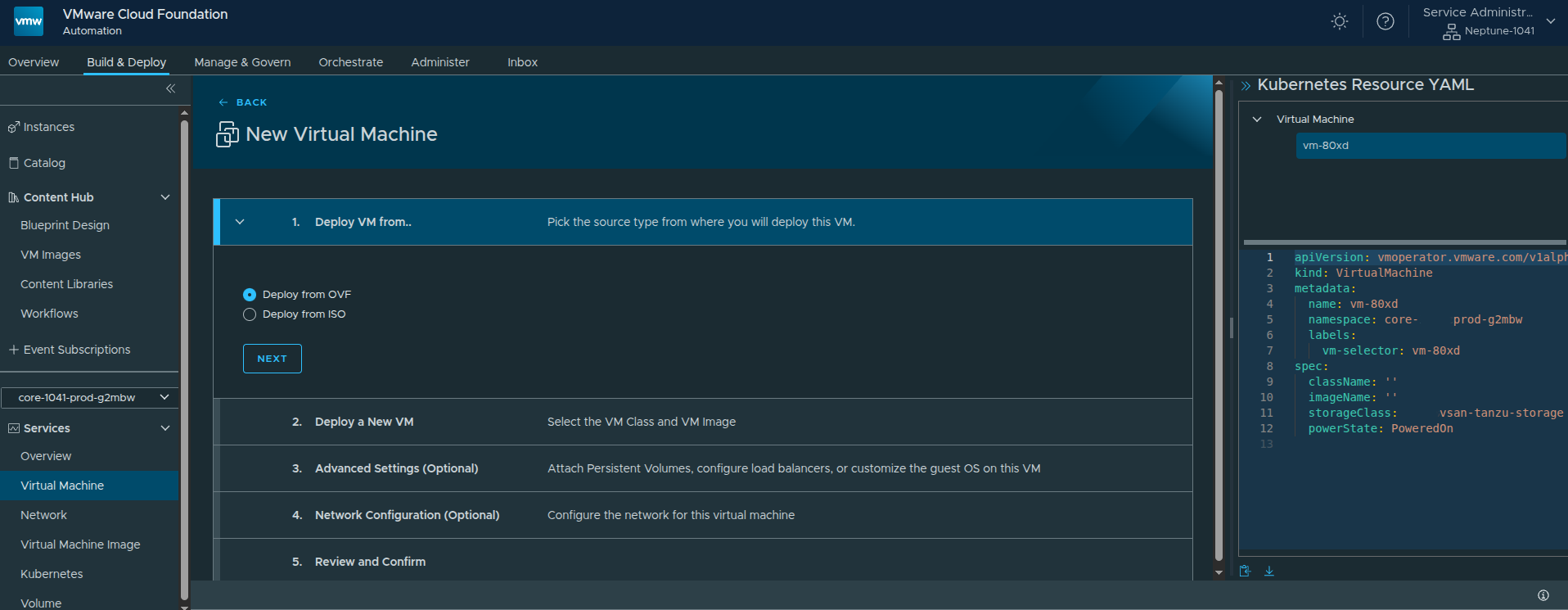Click the Catalog icon in sidebar
The width and height of the screenshot is (1568, 610).
[x=13, y=163]
